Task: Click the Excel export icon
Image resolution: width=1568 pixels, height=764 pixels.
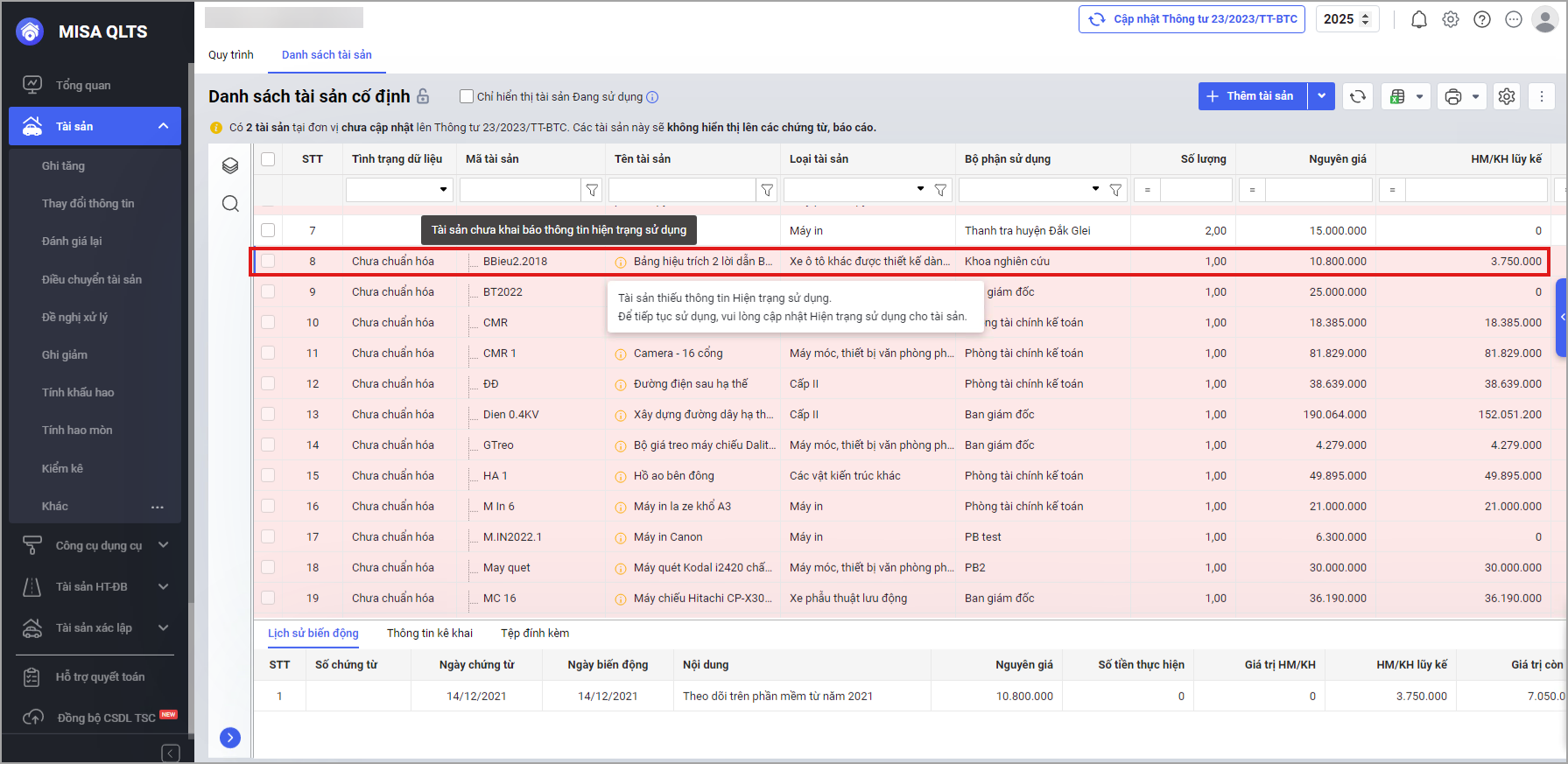Action: coord(1398,96)
